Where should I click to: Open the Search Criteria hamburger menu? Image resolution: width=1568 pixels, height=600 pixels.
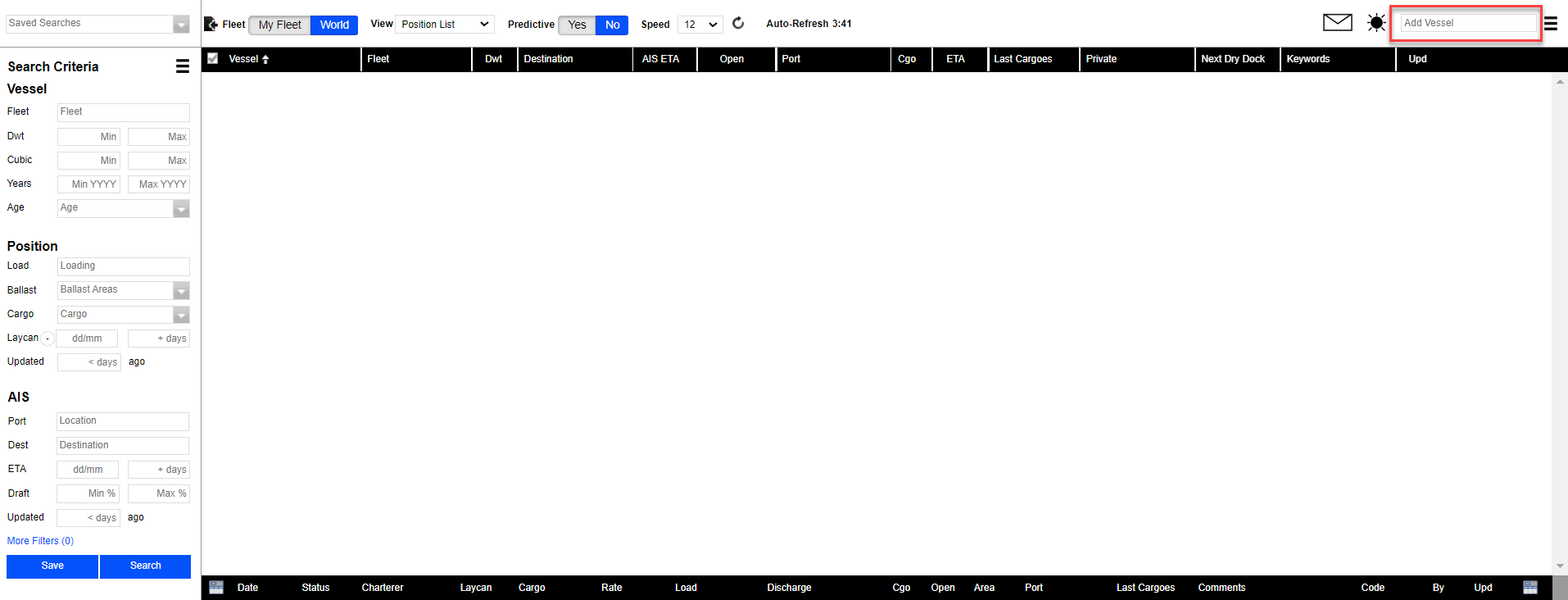[182, 66]
